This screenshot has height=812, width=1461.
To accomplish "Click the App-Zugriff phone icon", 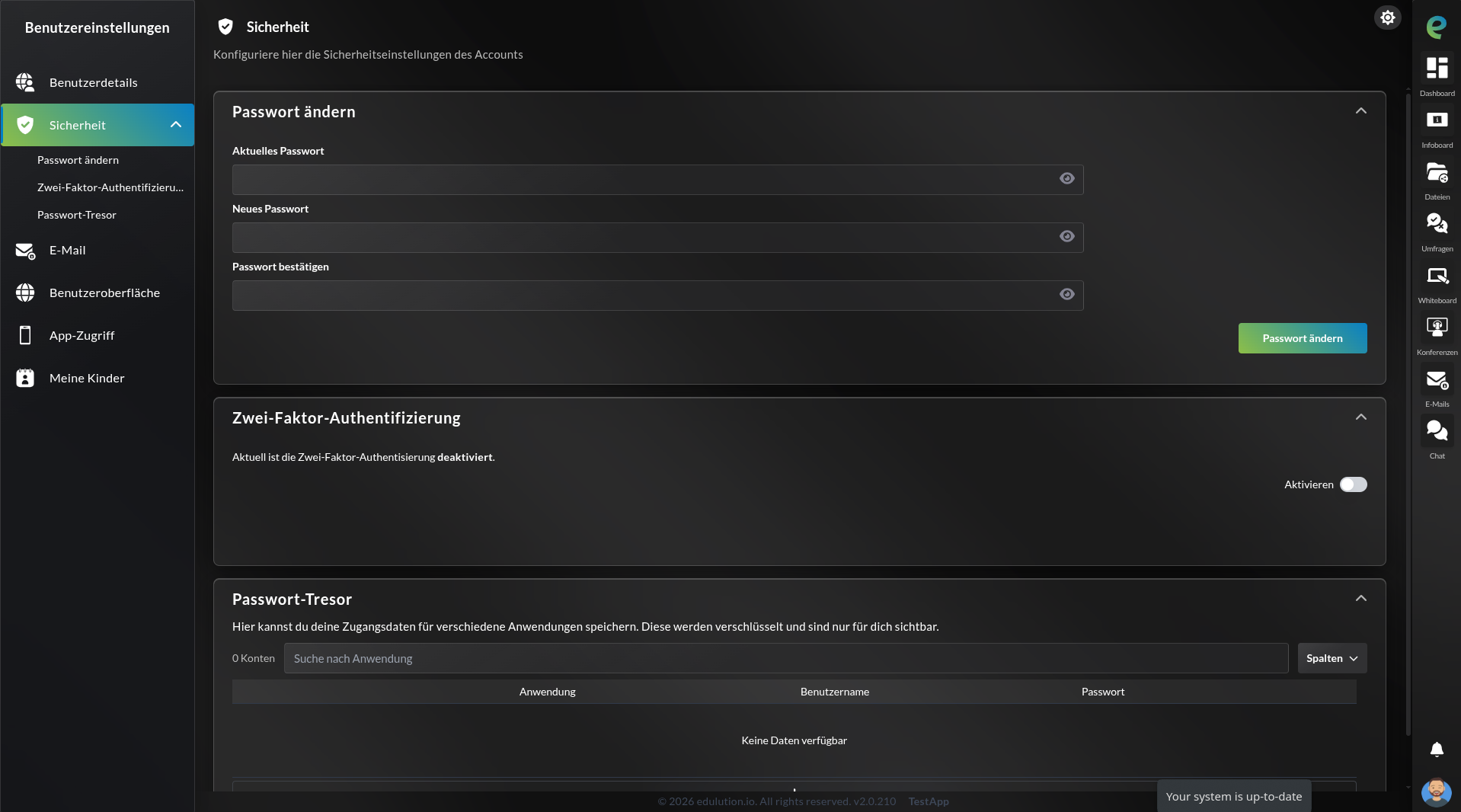I will pos(25,335).
